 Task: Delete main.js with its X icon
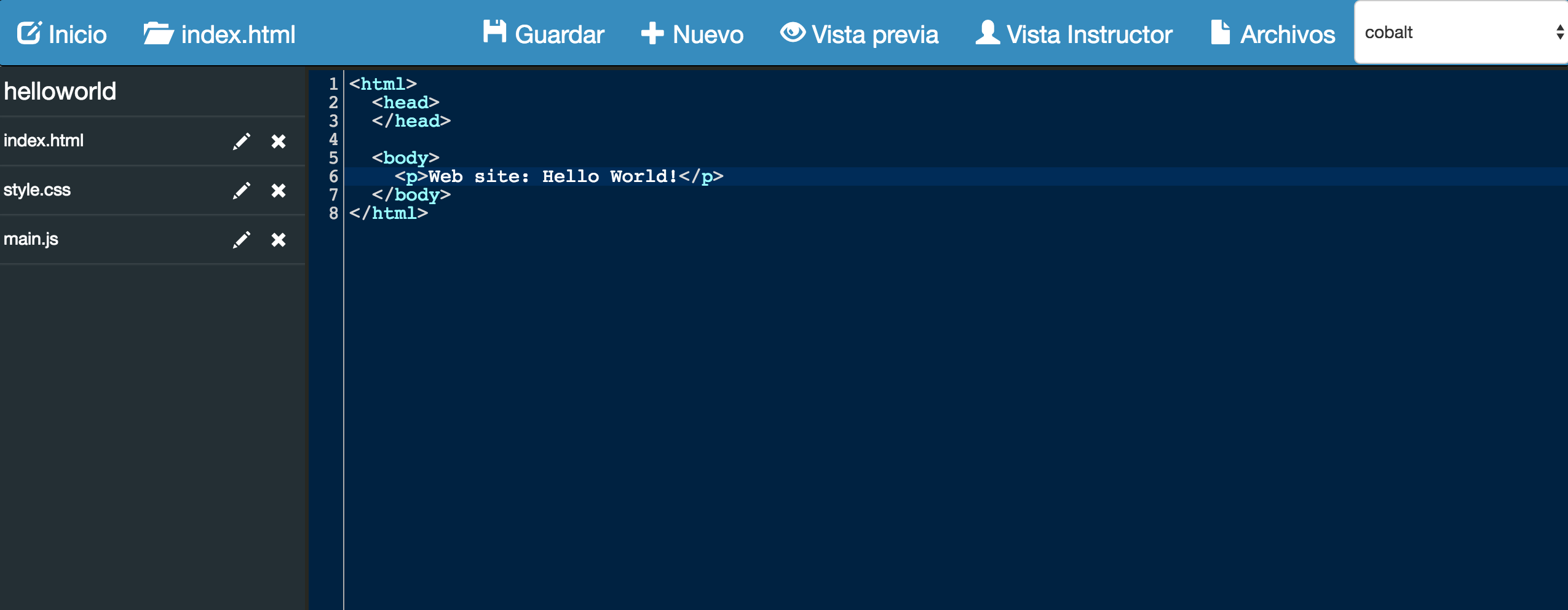[x=279, y=240]
